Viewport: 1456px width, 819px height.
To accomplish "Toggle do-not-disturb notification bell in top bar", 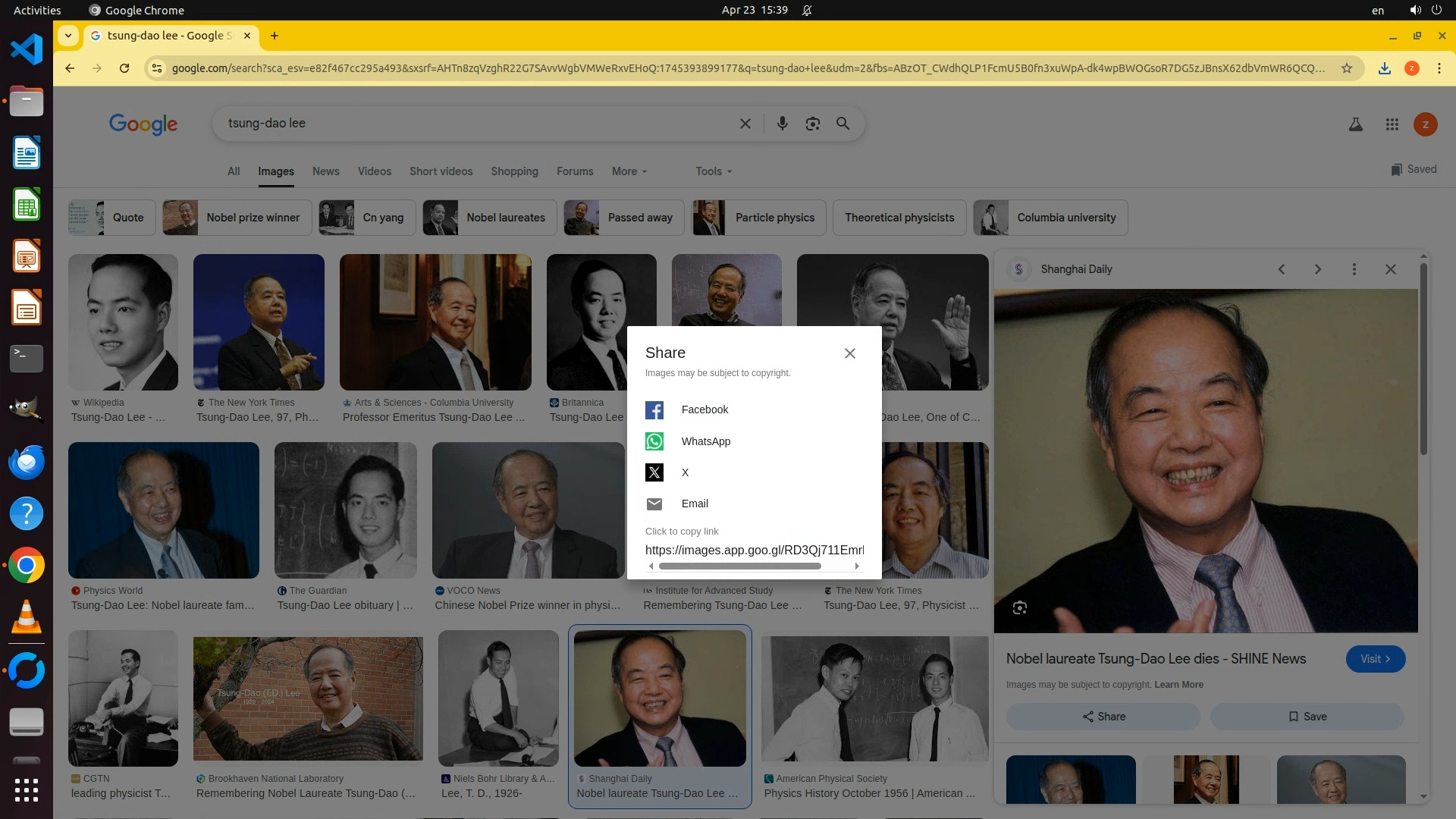I will click(x=807, y=11).
